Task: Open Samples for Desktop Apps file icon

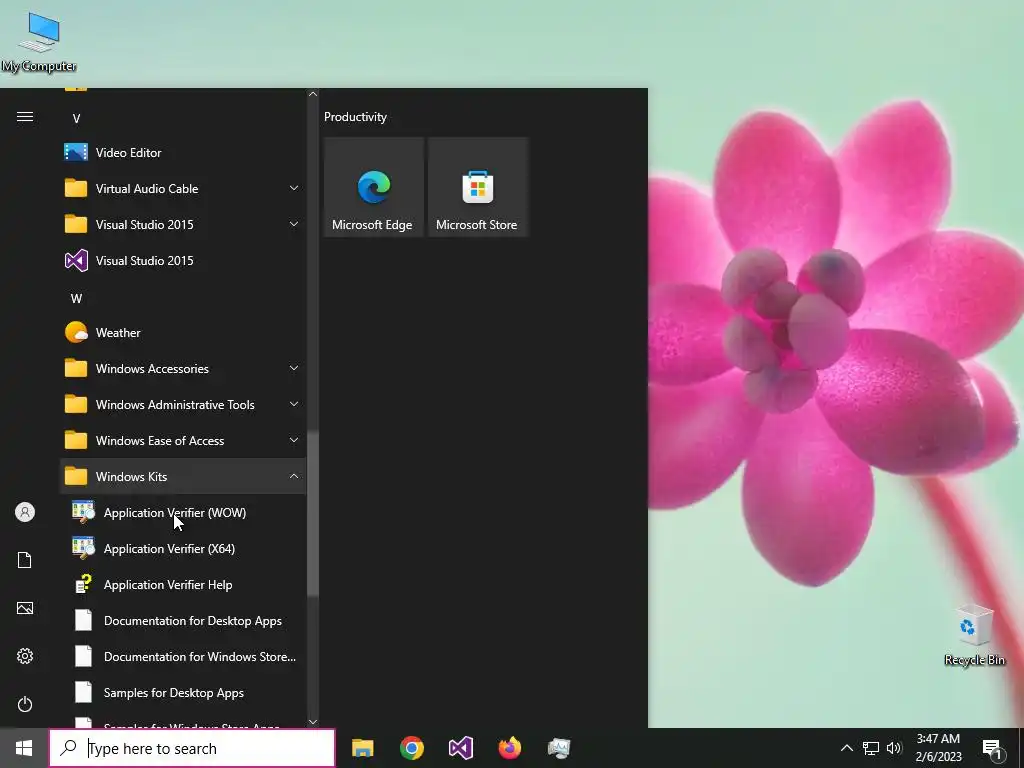Action: (x=84, y=692)
